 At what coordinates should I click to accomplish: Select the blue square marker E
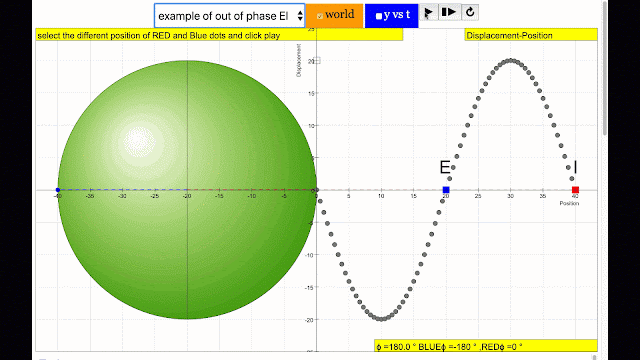tap(446, 190)
